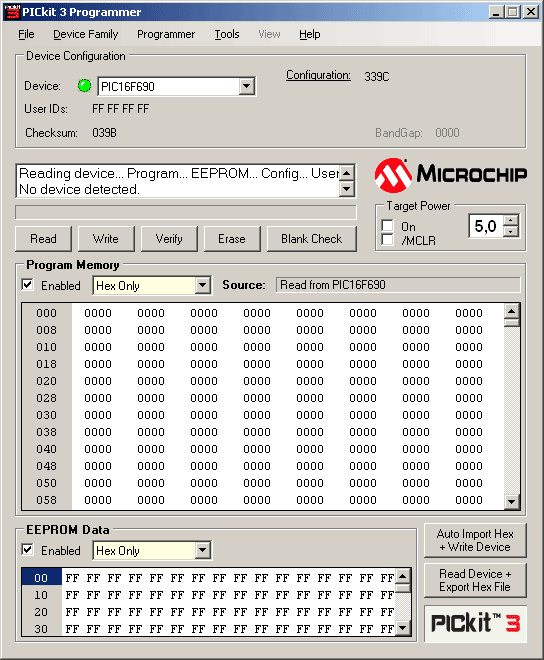The width and height of the screenshot is (544, 660).
Task: Select Program Memory address row 030
Action: (46, 415)
